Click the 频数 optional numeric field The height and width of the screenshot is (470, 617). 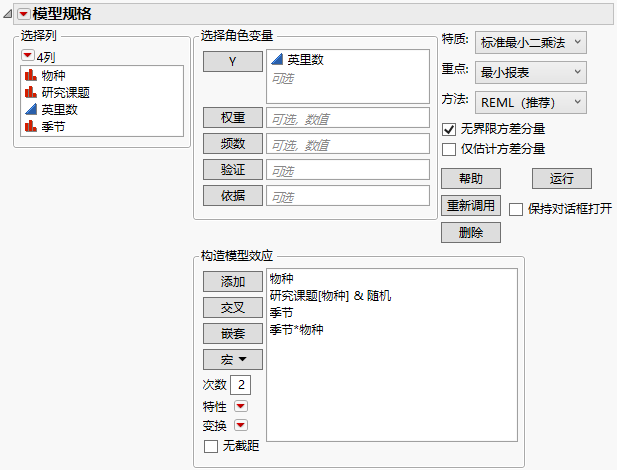tap(348, 144)
